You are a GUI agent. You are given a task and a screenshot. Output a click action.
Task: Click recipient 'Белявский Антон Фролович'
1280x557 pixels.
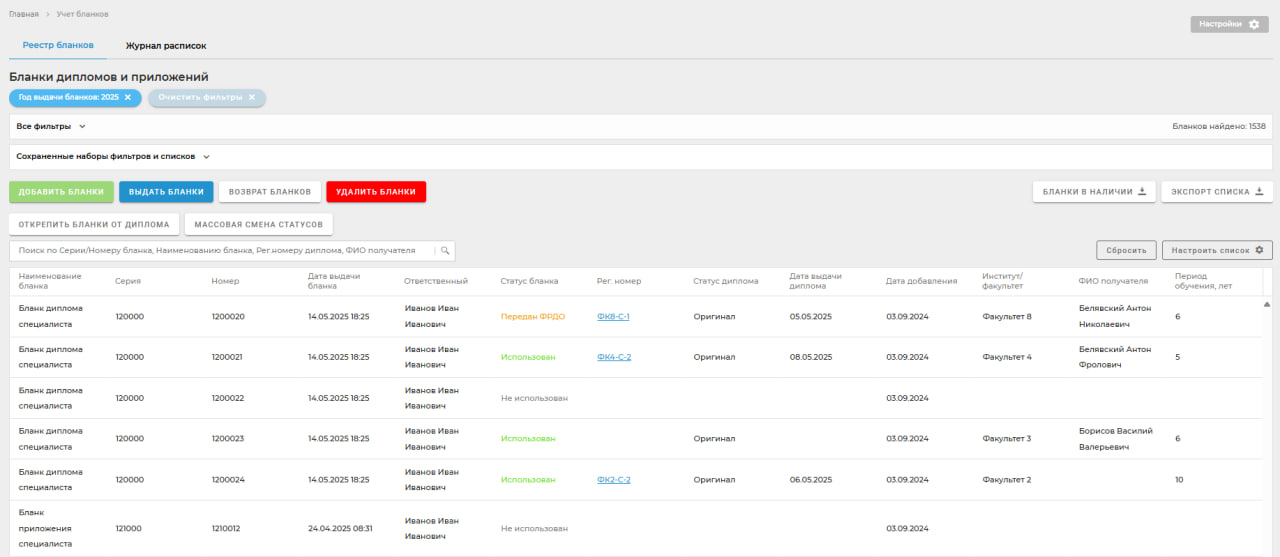pyautogui.click(x=1115, y=357)
